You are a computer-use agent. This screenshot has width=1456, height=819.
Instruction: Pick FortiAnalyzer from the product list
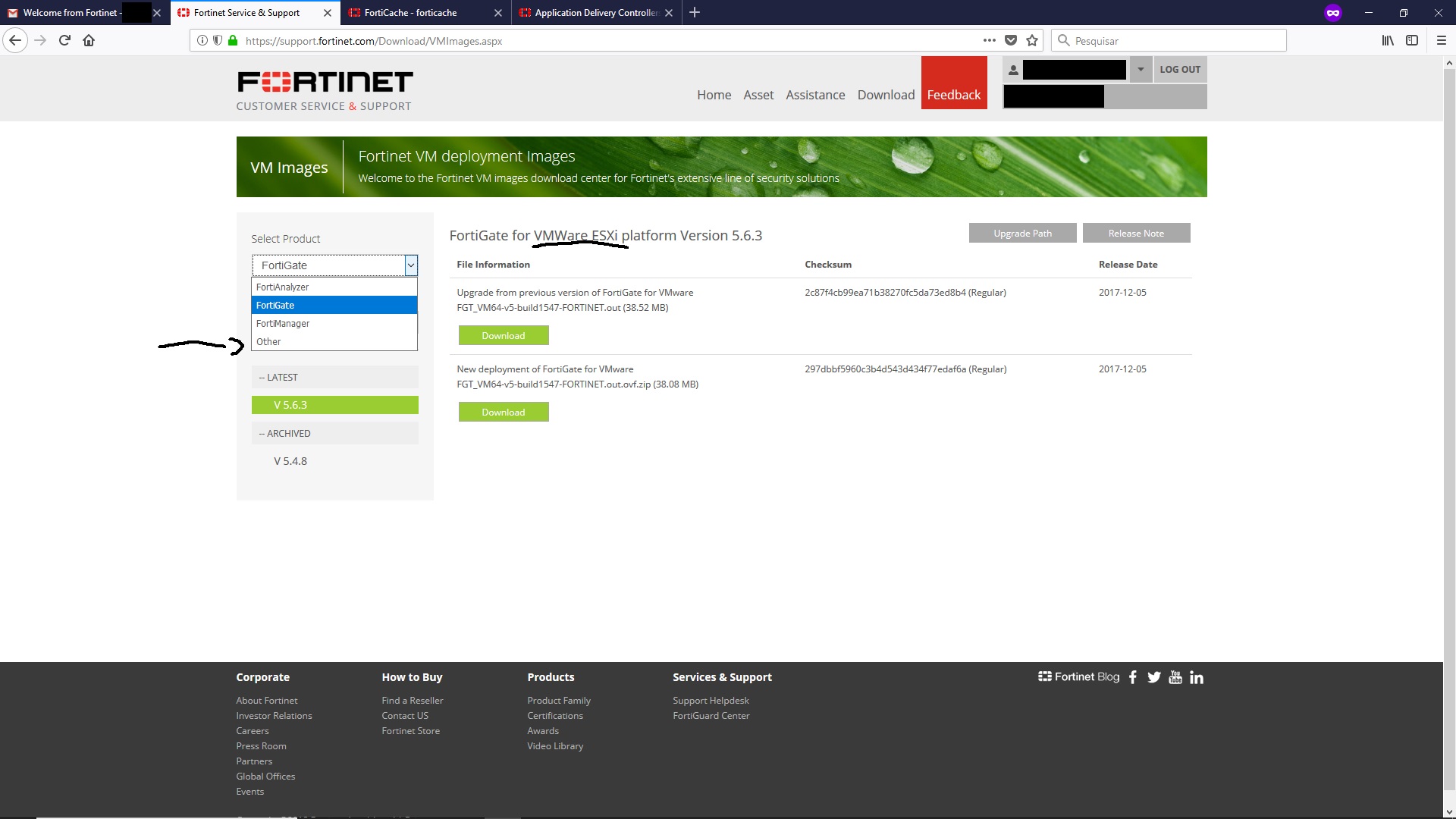282,287
